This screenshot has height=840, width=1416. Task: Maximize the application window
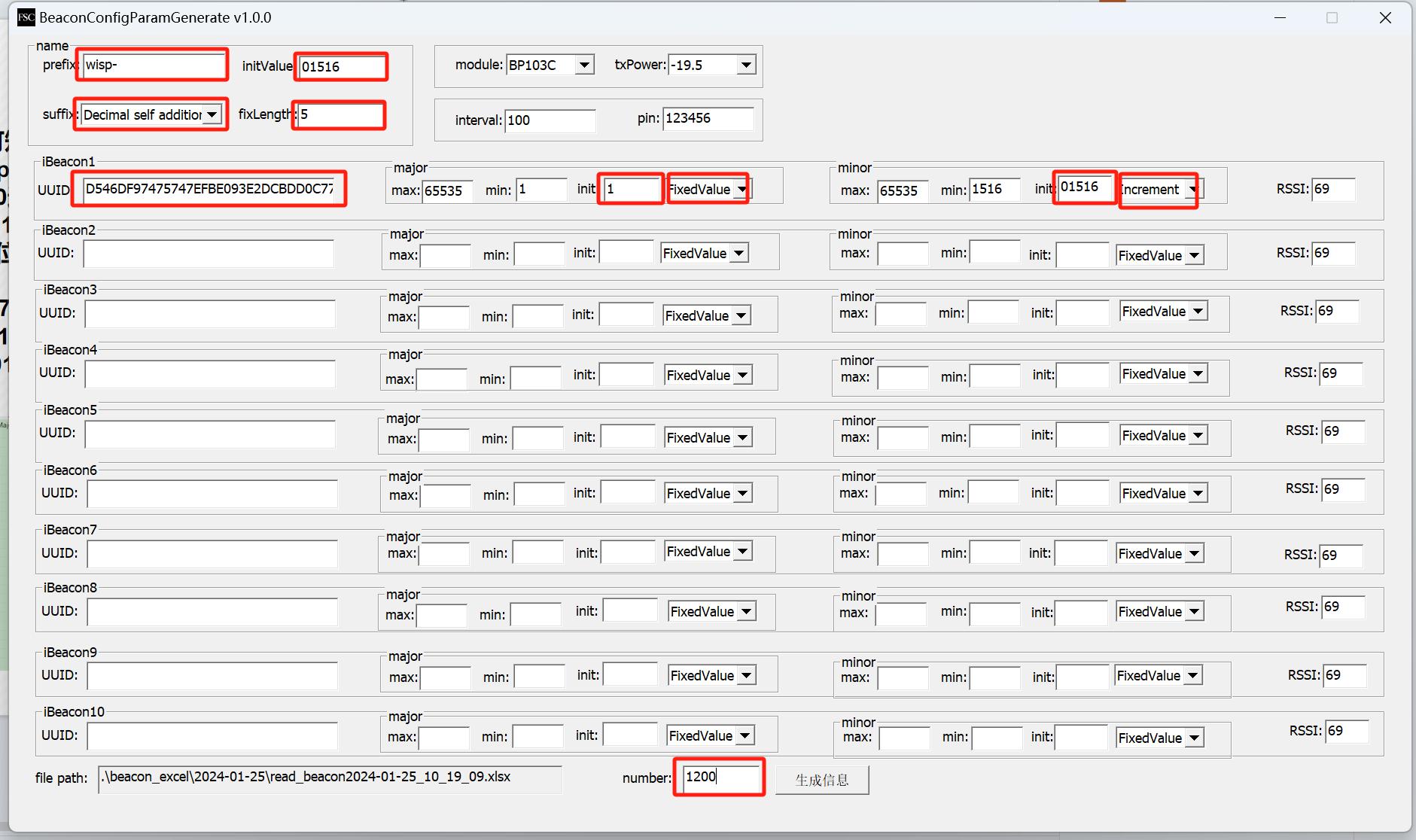point(1332,17)
